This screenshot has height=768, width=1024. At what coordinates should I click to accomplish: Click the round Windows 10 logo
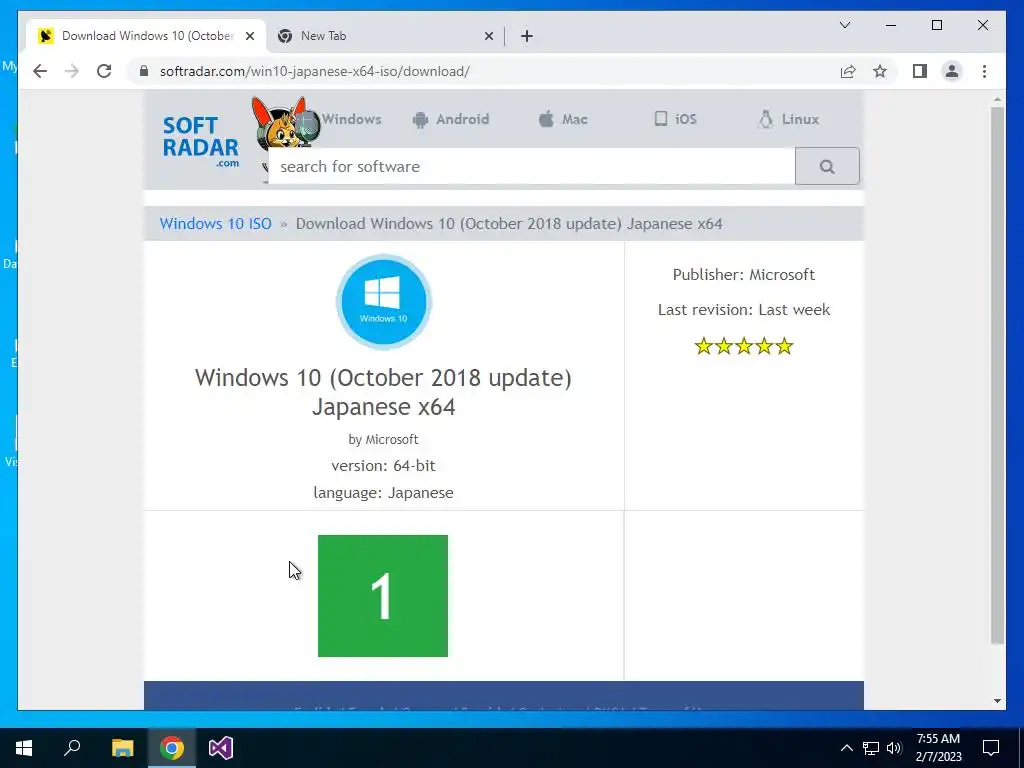(383, 302)
